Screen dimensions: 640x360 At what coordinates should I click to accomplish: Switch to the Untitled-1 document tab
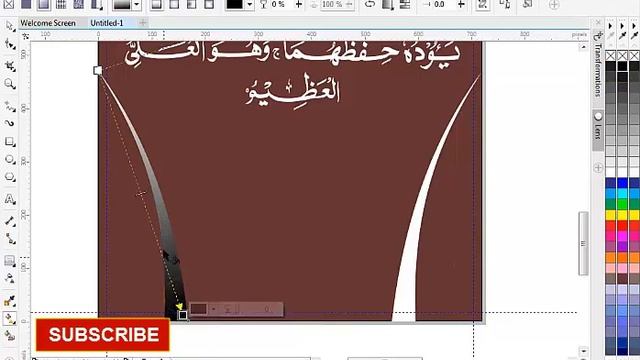pyautogui.click(x=107, y=23)
